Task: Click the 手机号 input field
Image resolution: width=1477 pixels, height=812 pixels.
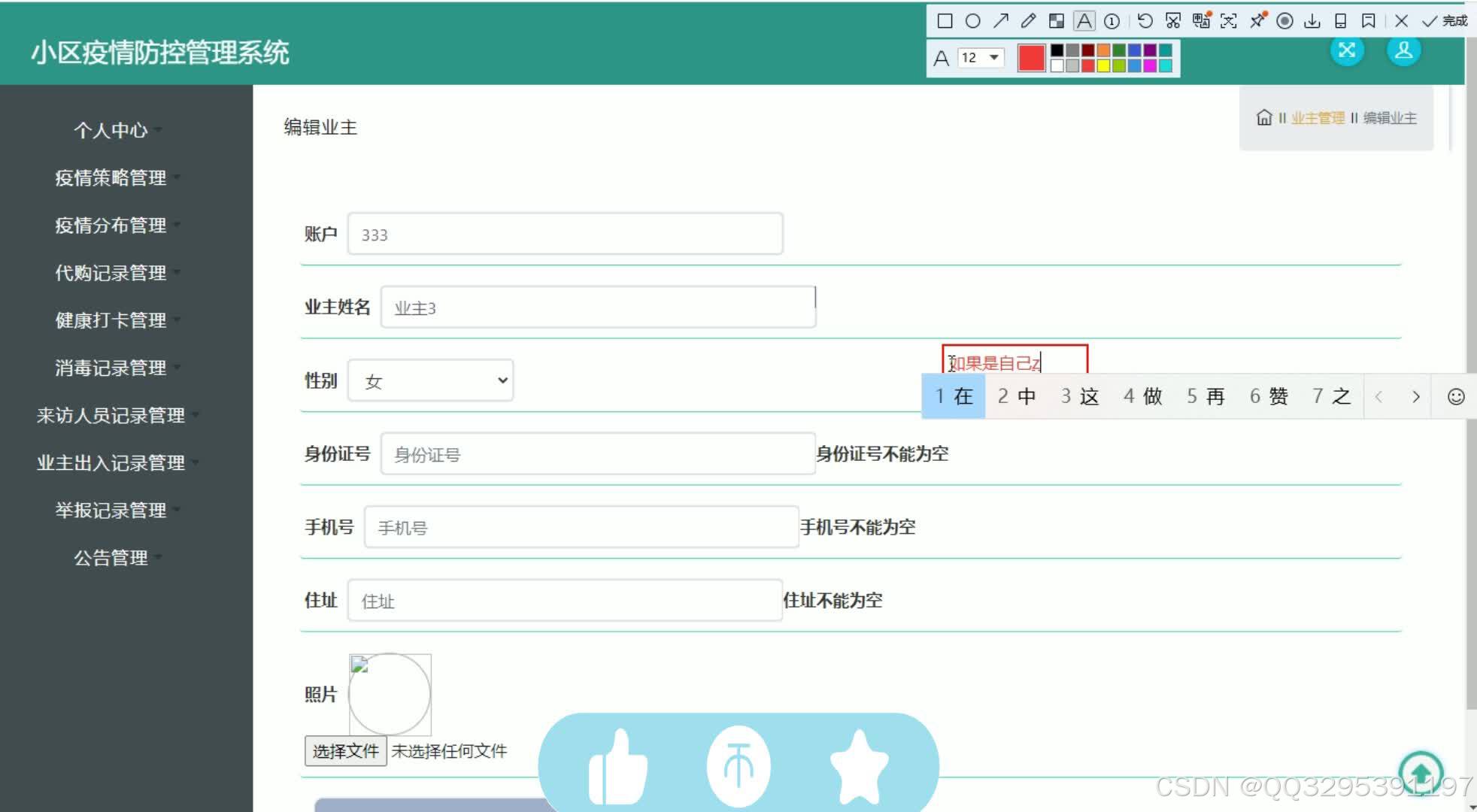Action: coord(581,526)
